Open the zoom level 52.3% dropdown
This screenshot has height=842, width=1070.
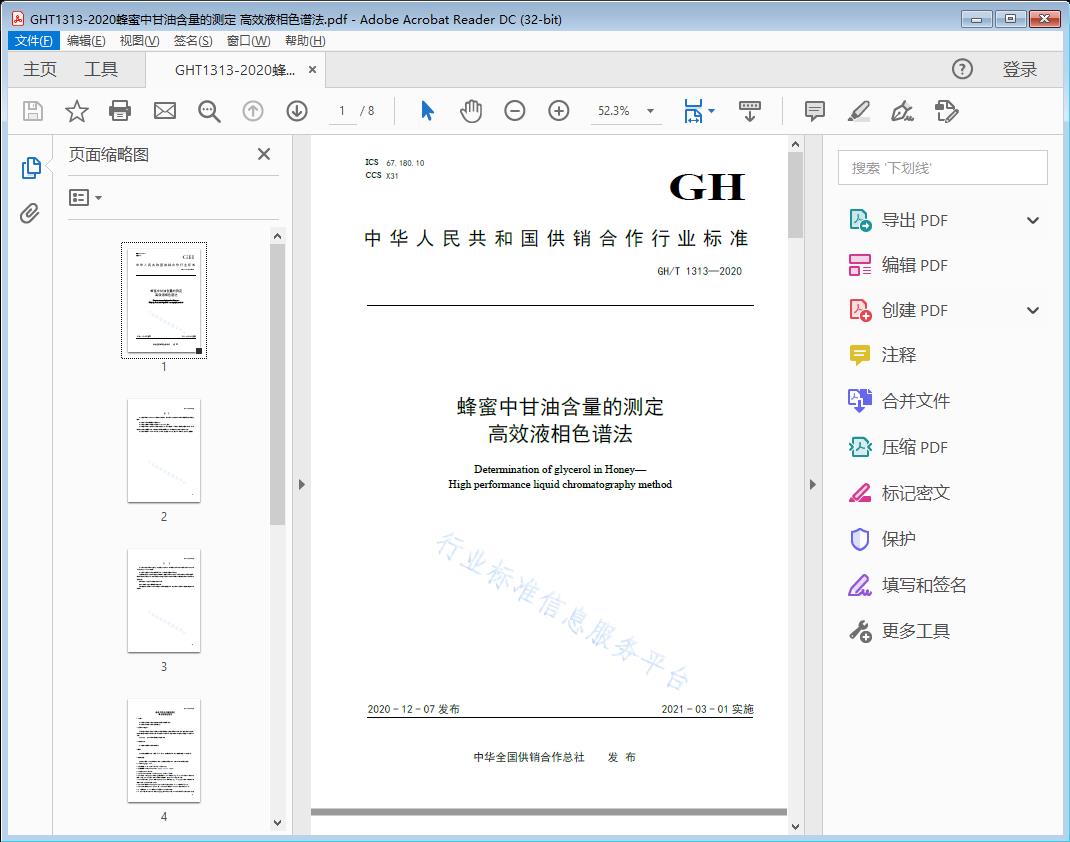[651, 111]
